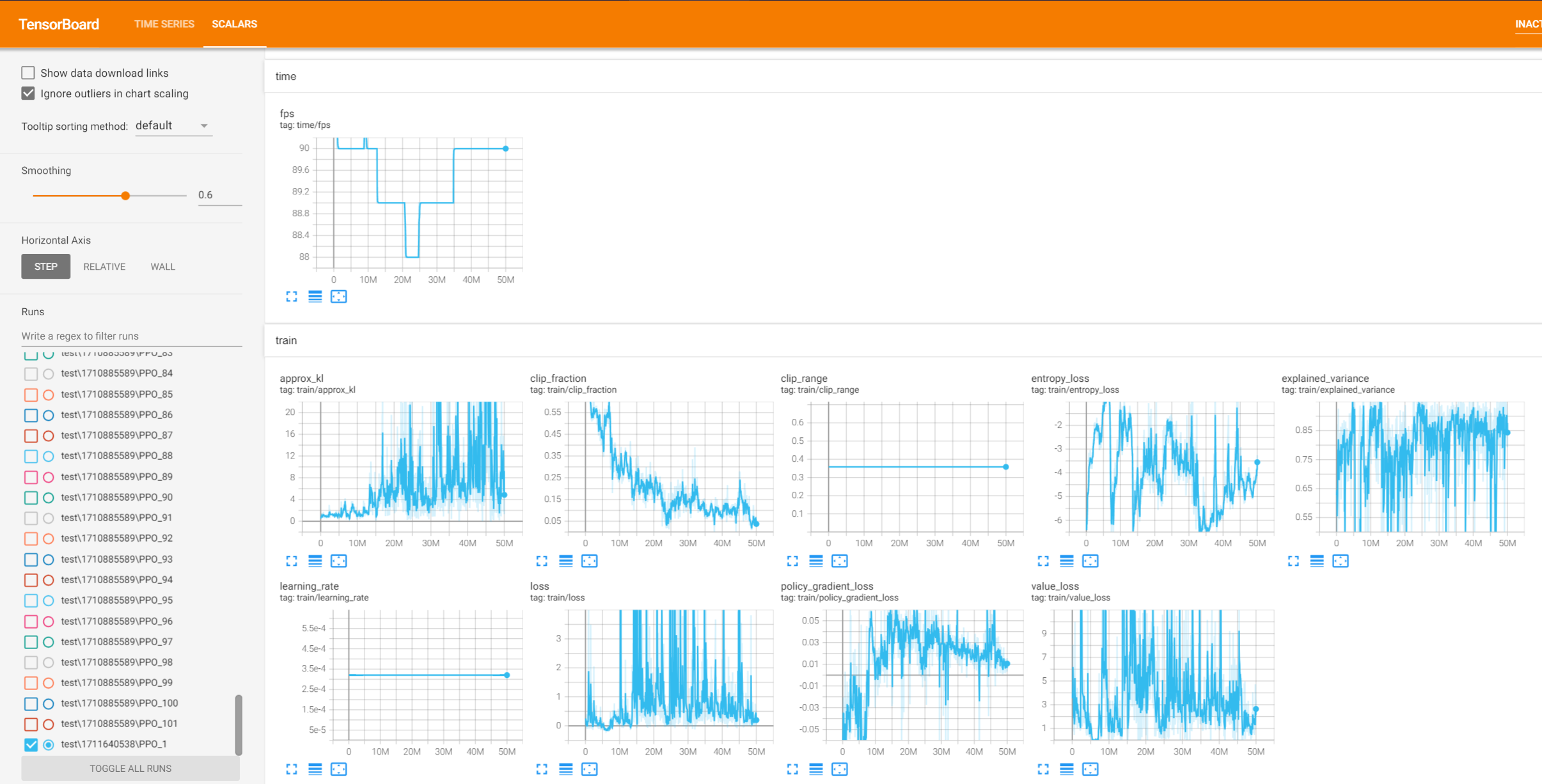This screenshot has width=1542, height=784.
Task: Toggle log scale on explained_variance chart
Action: (1317, 561)
